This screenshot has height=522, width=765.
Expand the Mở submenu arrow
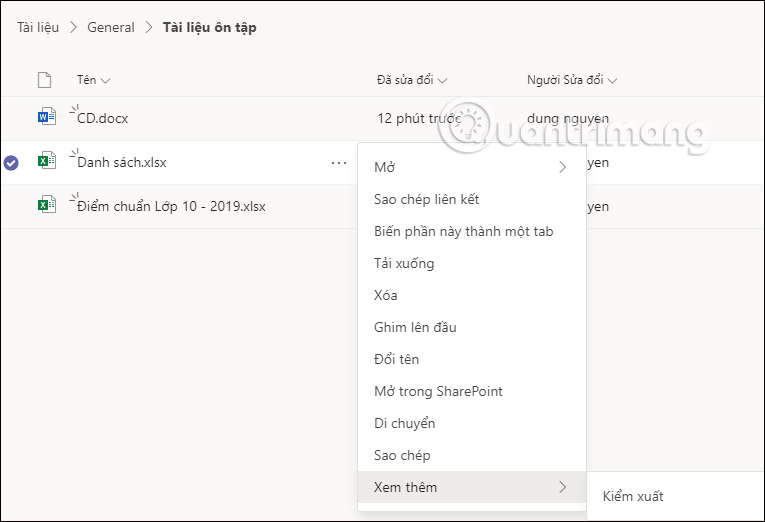562,167
